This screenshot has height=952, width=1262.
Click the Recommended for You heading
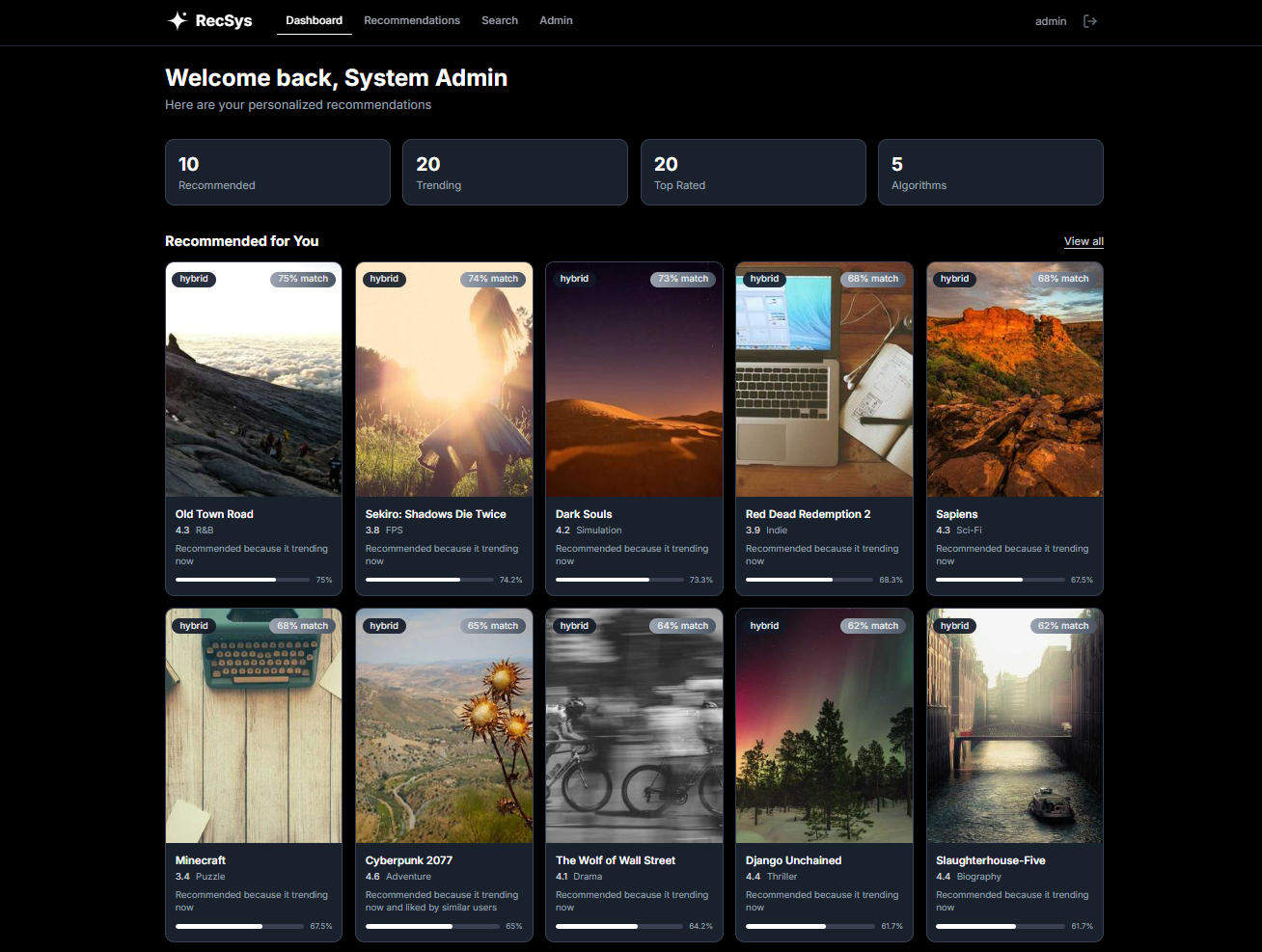click(241, 241)
